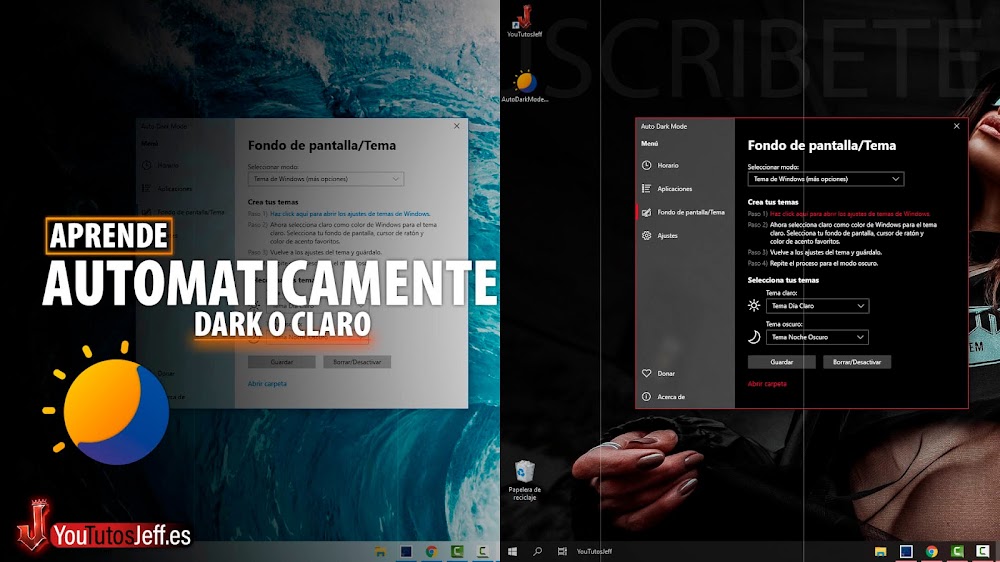
Task: Expand the Seleccionar modo dropdown in the dark window
Action: (x=825, y=179)
